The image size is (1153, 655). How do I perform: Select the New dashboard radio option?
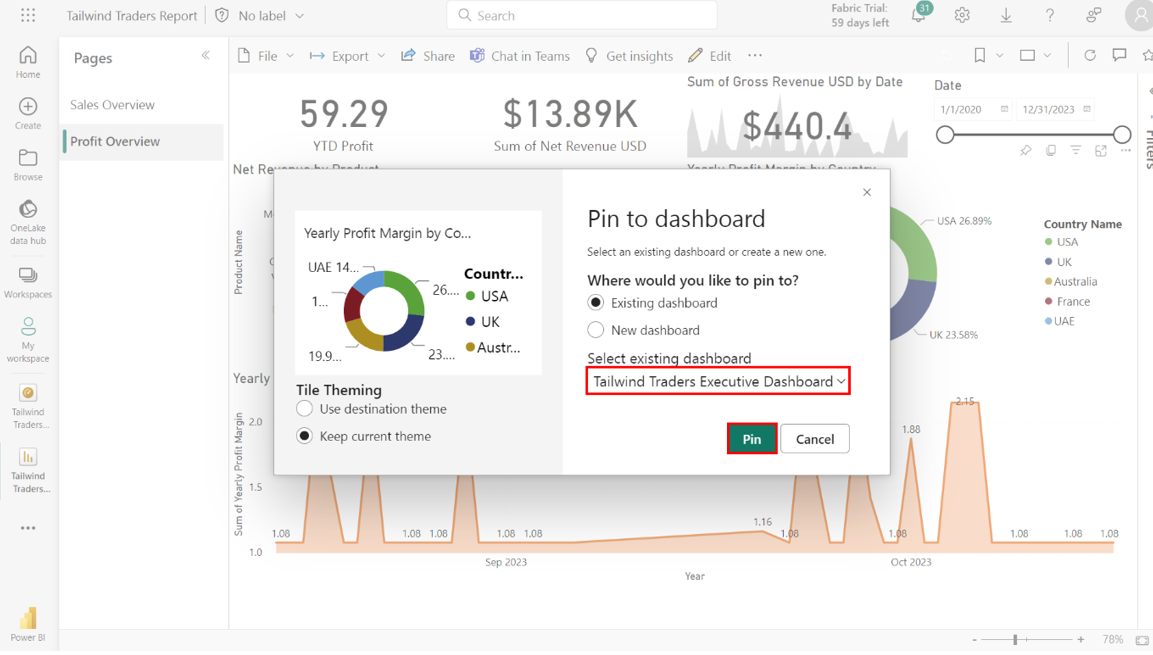pos(596,330)
